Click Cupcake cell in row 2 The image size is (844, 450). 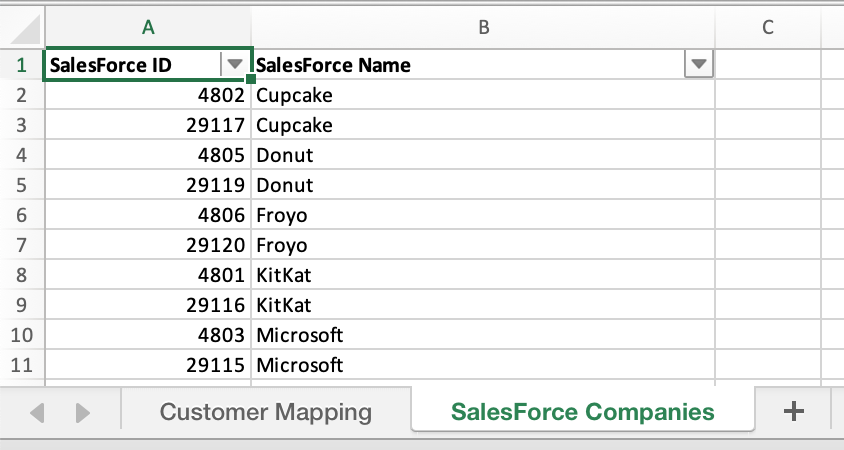[483, 95]
